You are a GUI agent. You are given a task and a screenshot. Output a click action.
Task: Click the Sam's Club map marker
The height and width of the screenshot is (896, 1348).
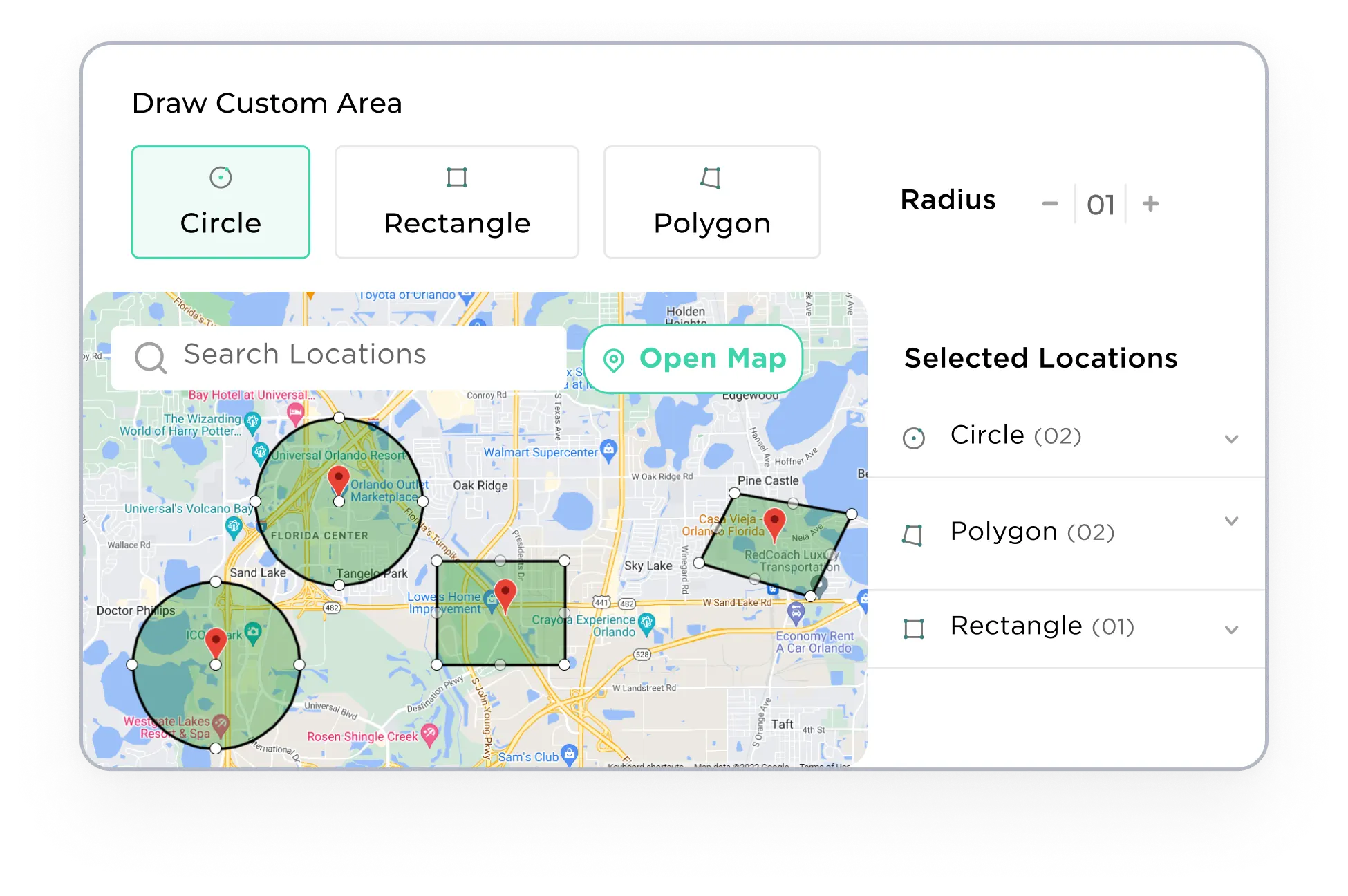coord(569,753)
